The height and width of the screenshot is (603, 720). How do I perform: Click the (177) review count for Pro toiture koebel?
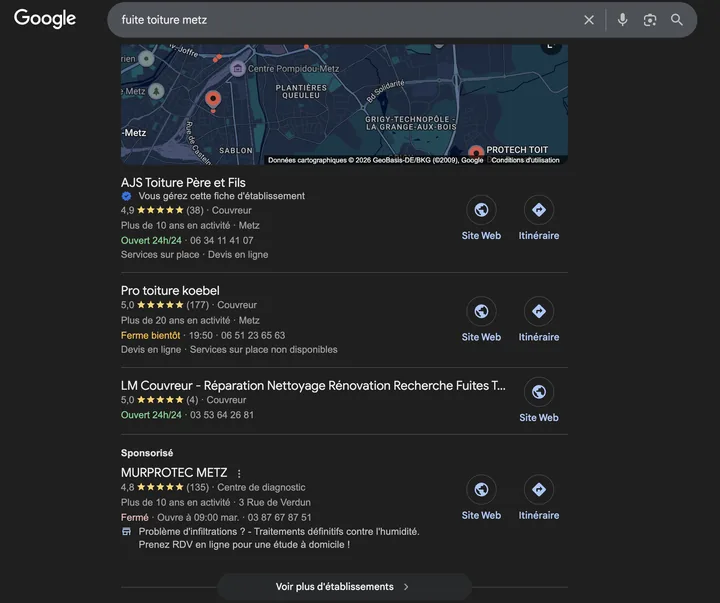click(197, 305)
